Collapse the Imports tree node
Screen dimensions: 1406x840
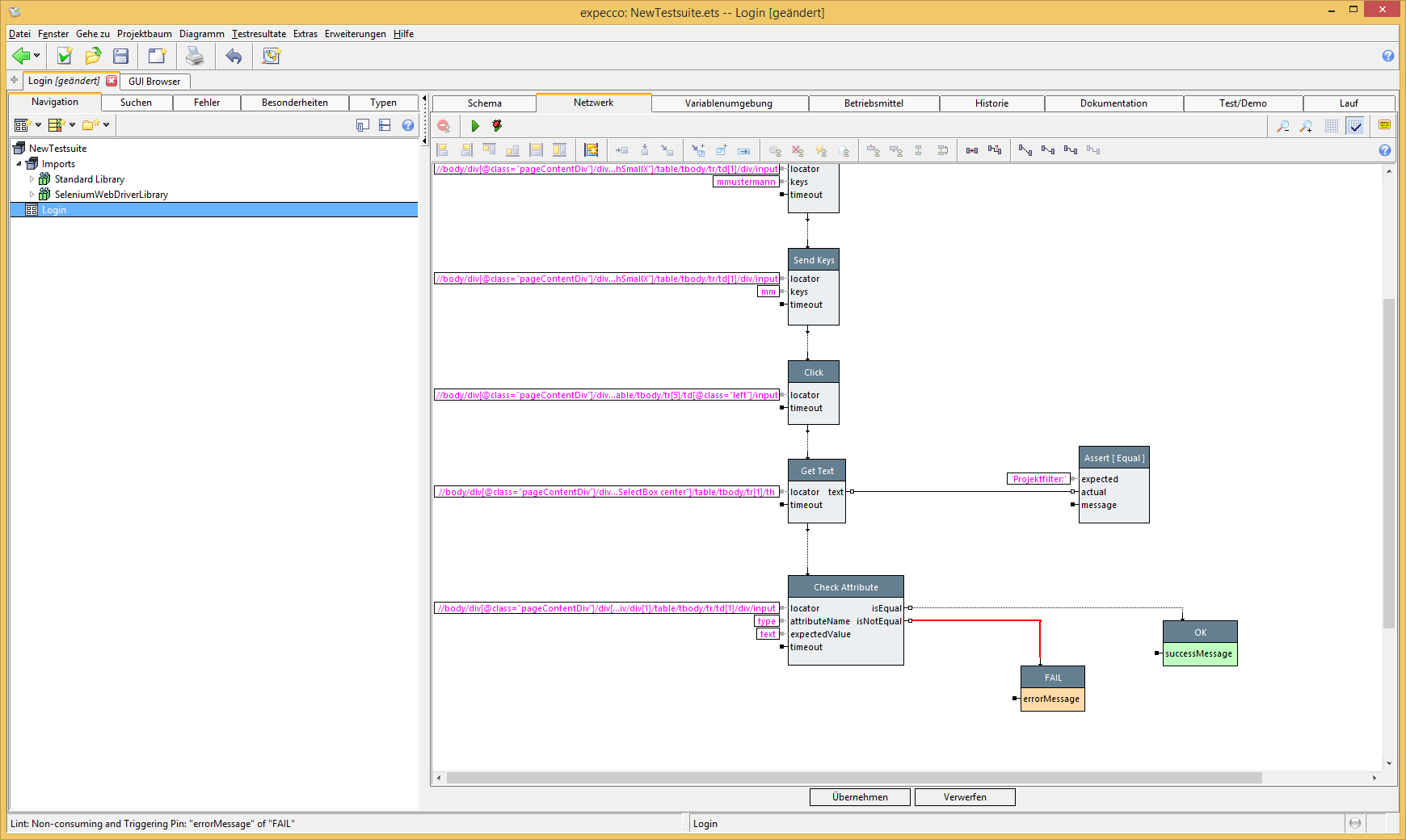[x=19, y=164]
